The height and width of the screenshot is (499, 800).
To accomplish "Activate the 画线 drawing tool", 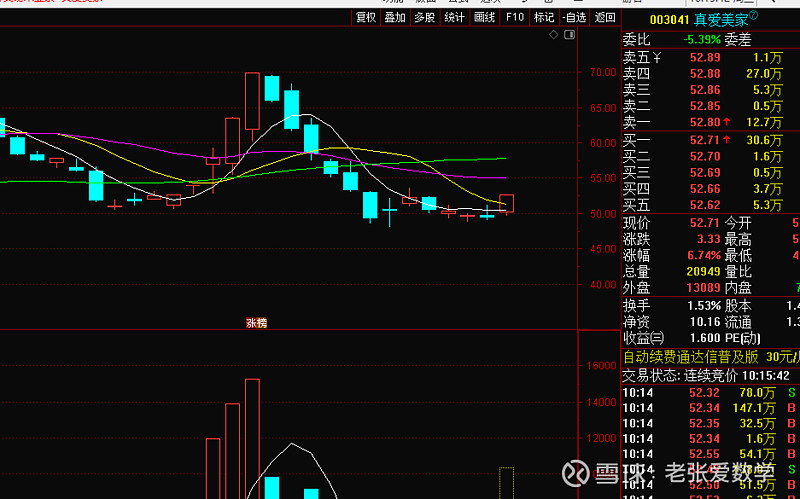I will click(484, 17).
